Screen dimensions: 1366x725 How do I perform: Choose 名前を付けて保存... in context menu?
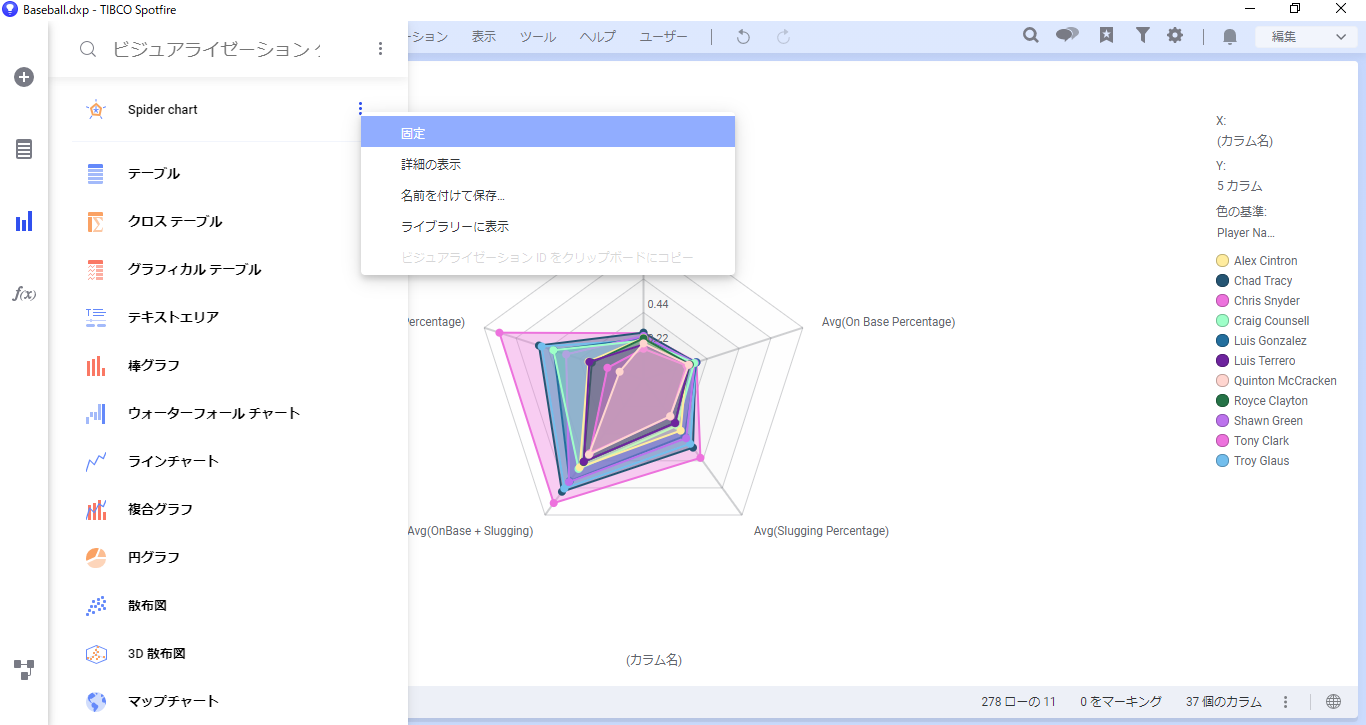tap(548, 195)
